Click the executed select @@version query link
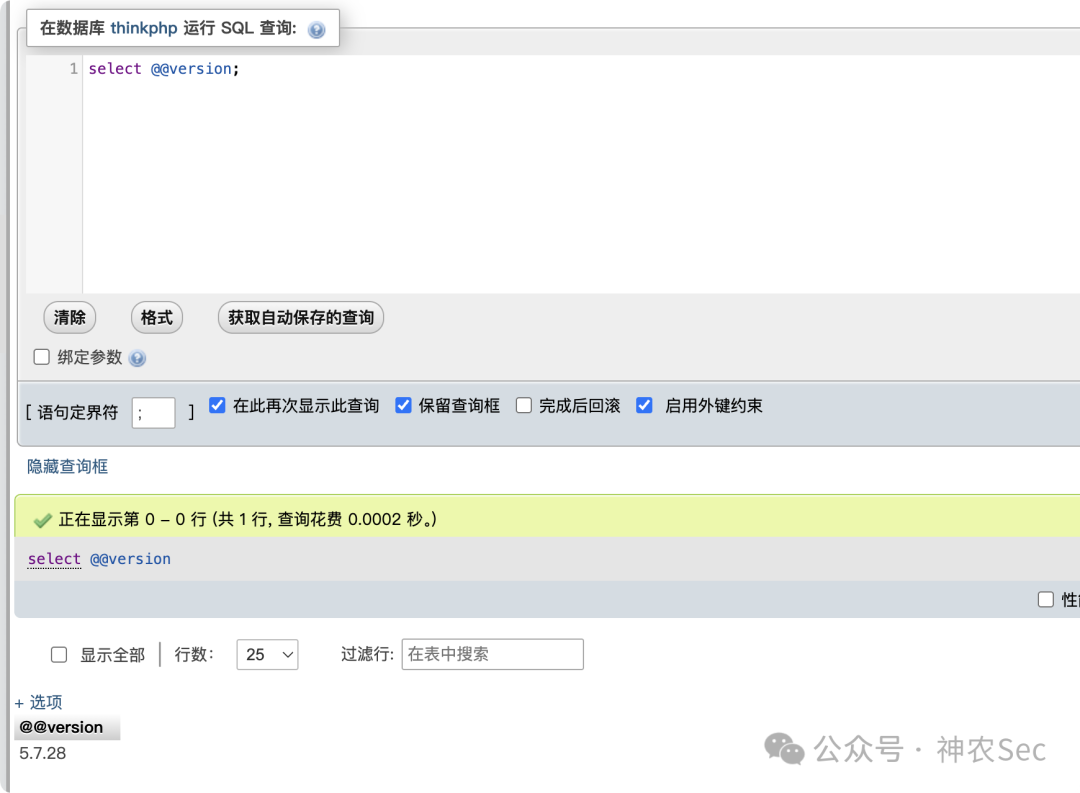The image size is (1080, 793). coord(96,558)
